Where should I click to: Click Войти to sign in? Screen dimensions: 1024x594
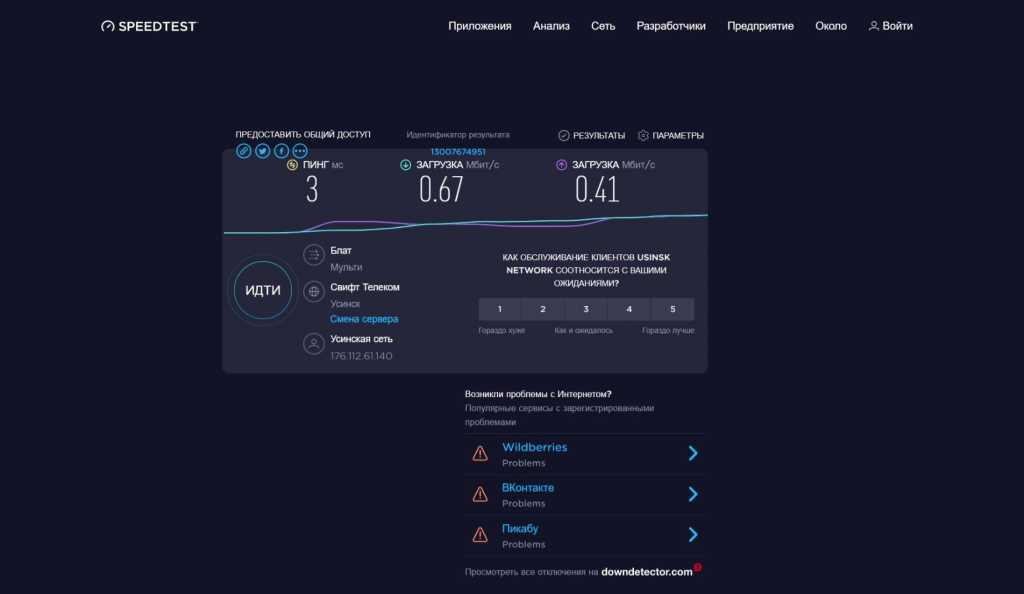tap(890, 26)
